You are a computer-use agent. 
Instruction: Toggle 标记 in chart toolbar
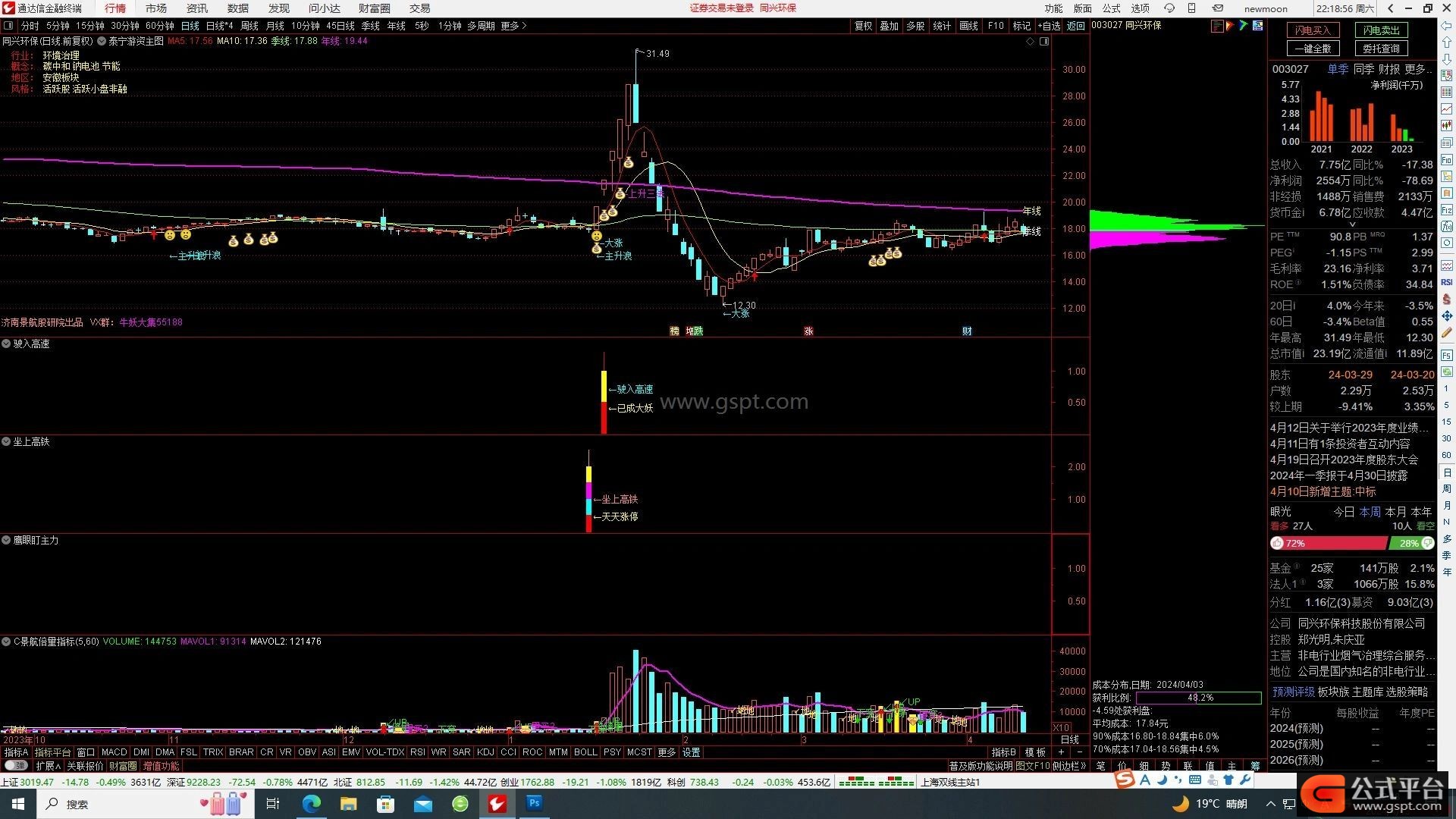(1021, 26)
